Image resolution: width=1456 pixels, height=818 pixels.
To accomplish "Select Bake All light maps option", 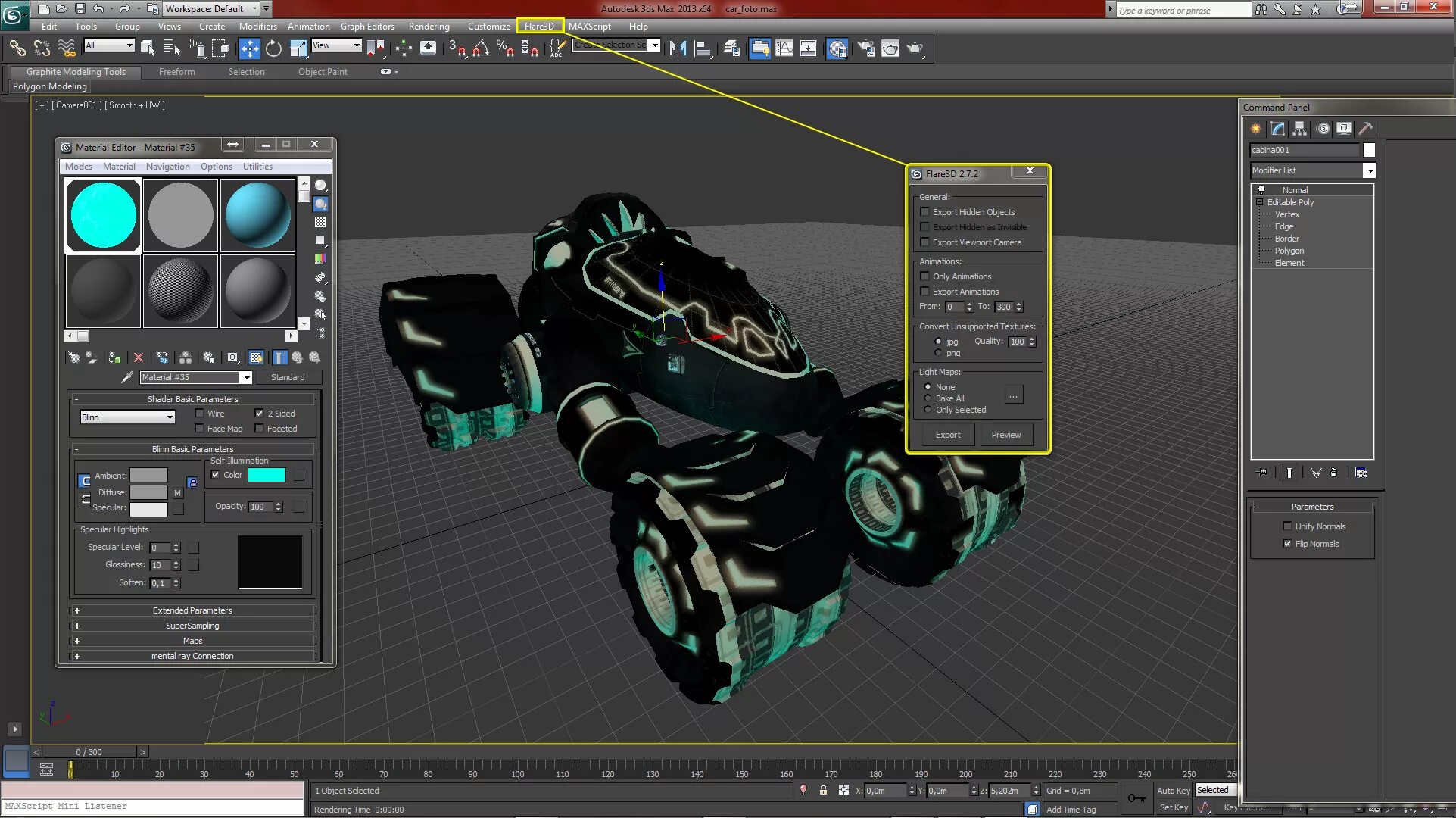I will tap(928, 398).
